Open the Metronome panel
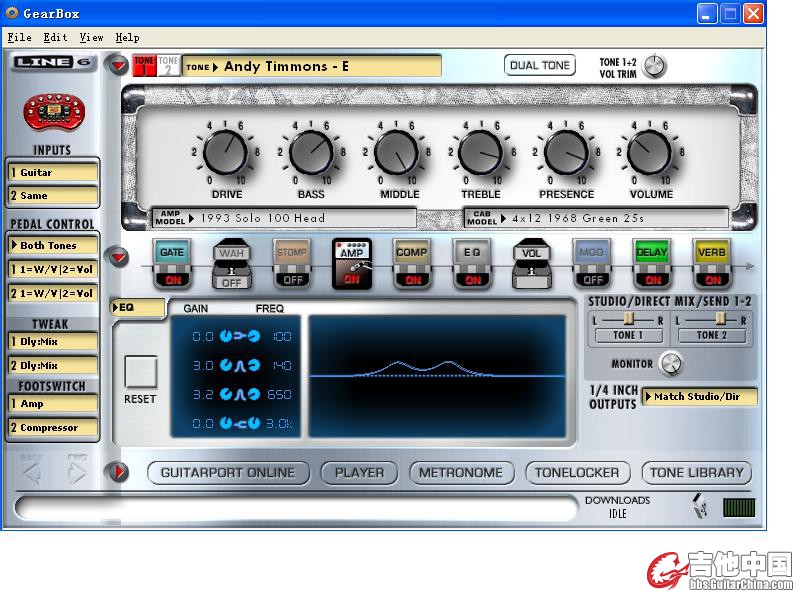This screenshot has height=600, width=800. [461, 473]
